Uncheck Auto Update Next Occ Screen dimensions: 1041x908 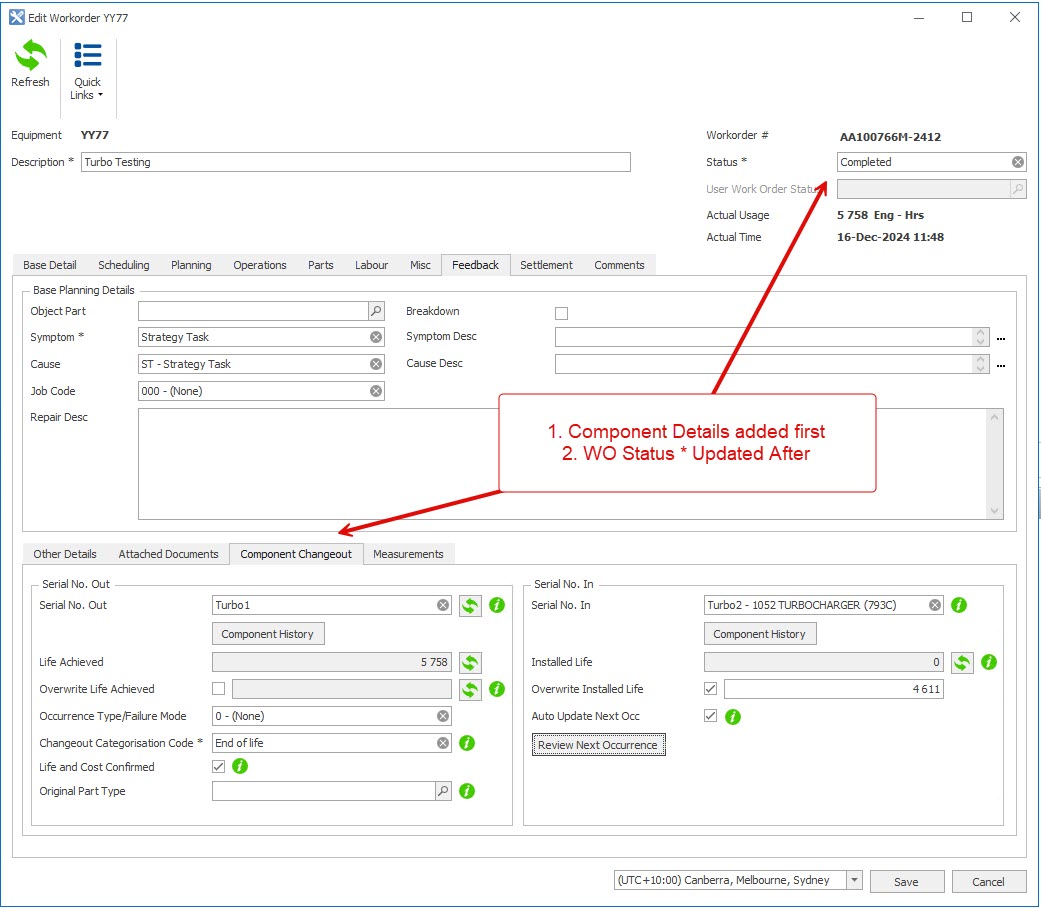[x=710, y=716]
